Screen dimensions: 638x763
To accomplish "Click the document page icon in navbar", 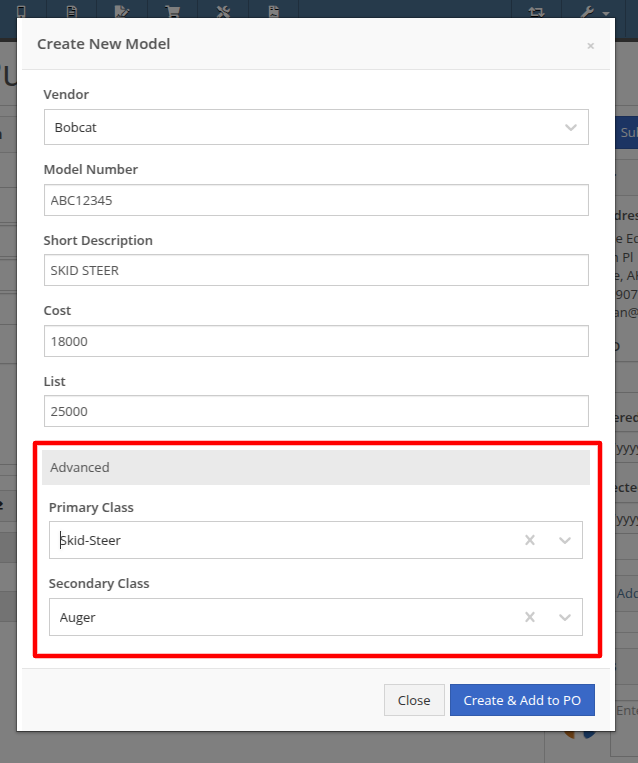I will pos(72,11).
